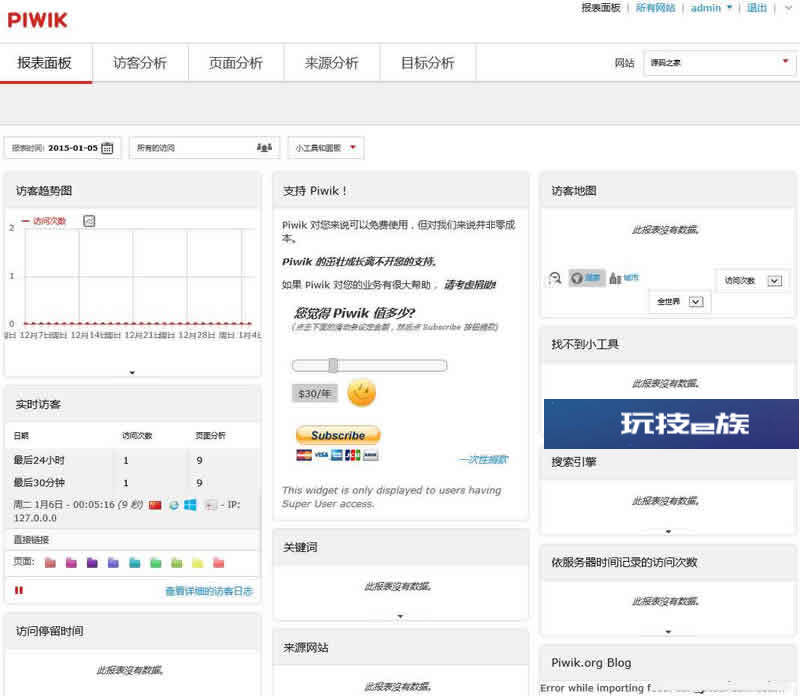This screenshot has height=696, width=800.
Task: Click the 最后30分钟 row label
Action: pyautogui.click(x=39, y=483)
